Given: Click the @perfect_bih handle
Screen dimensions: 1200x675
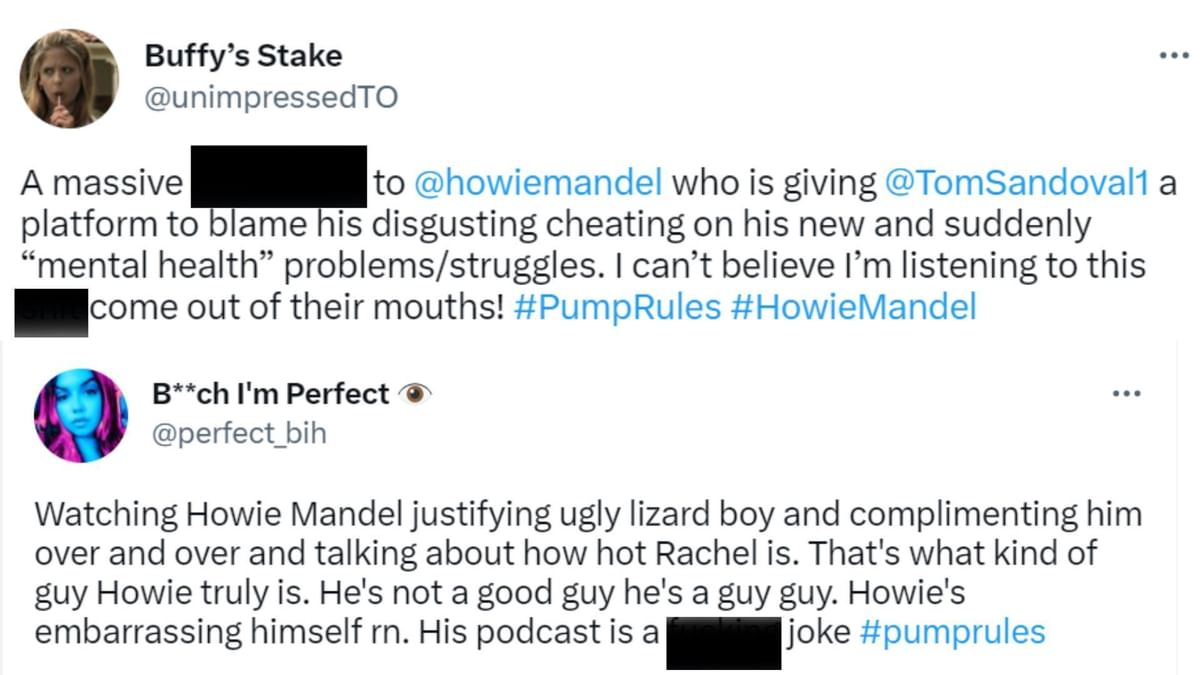Looking at the screenshot, I should click(x=238, y=433).
